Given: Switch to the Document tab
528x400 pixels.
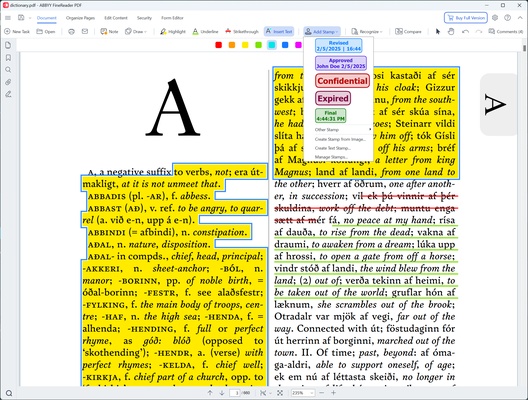Looking at the screenshot, I should tap(47, 18).
